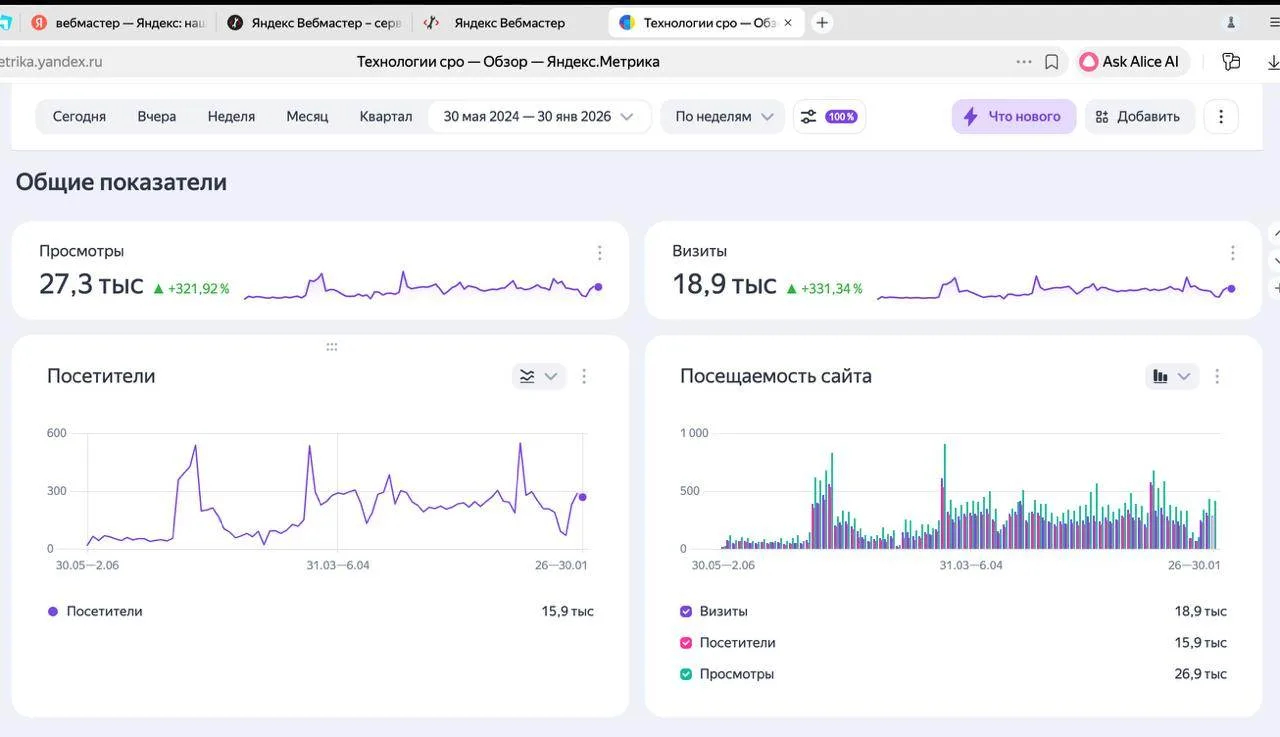Viewport: 1280px width, 737px height.
Task: Open the Что нового panel
Action: click(1014, 116)
